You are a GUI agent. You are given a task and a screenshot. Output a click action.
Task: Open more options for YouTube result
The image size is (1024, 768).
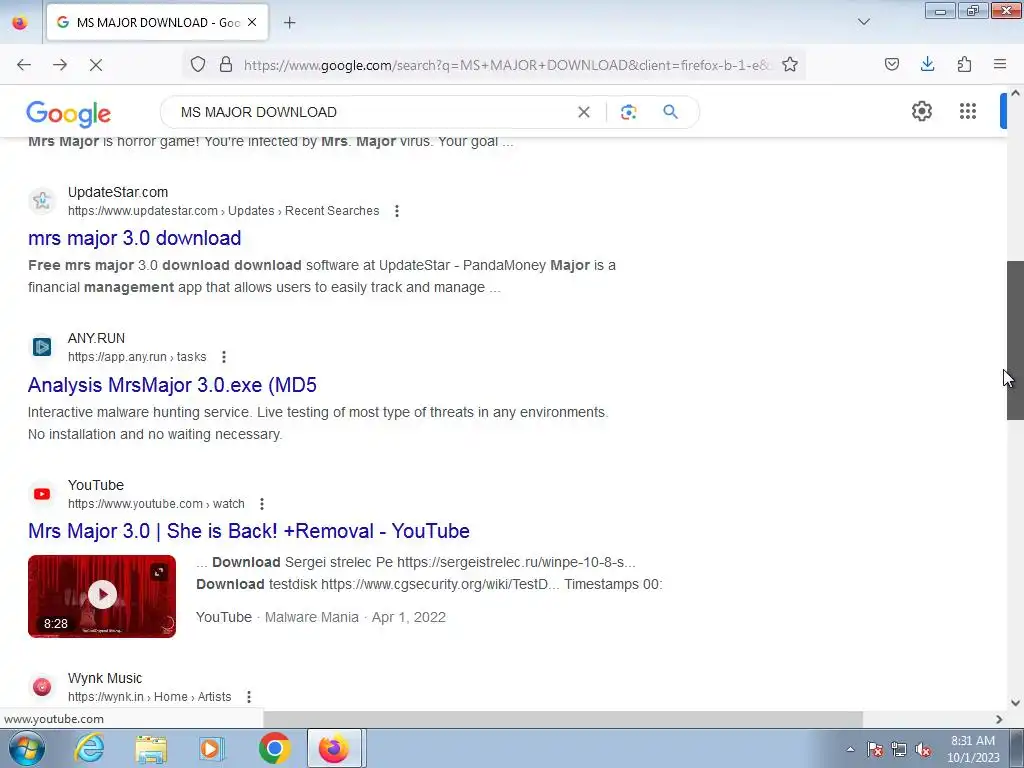pyautogui.click(x=262, y=504)
